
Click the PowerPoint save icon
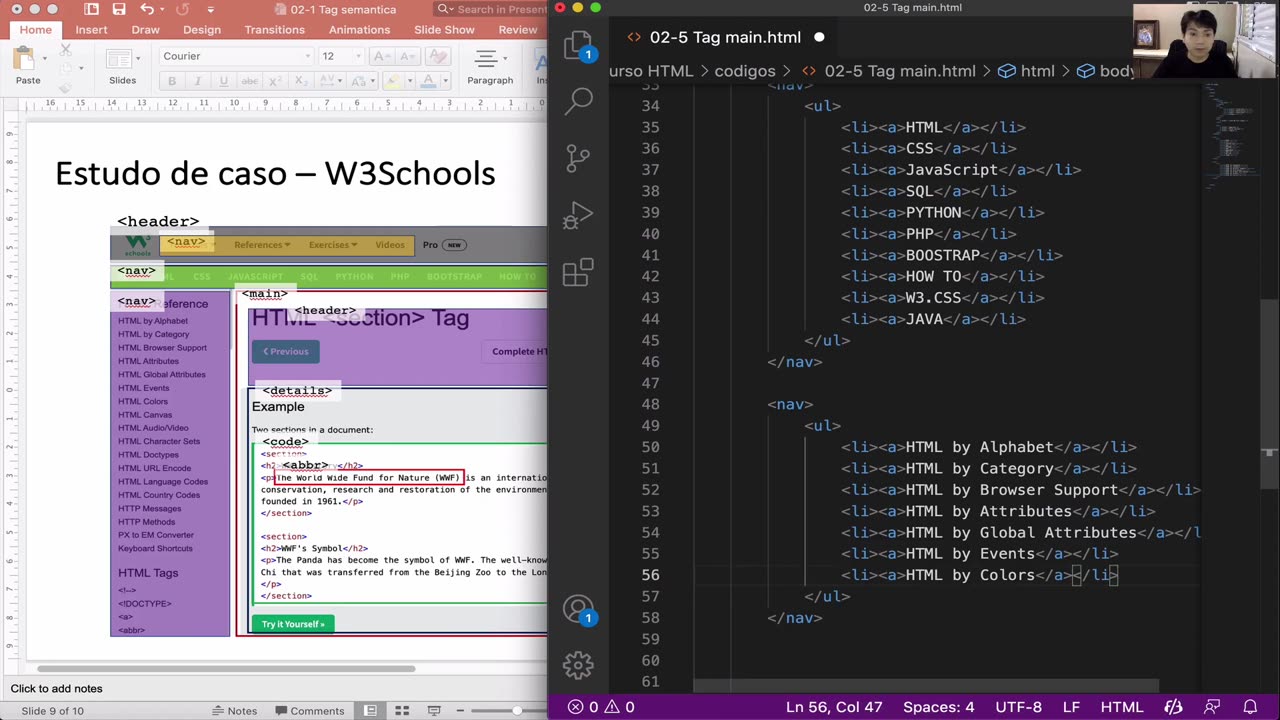pos(119,9)
